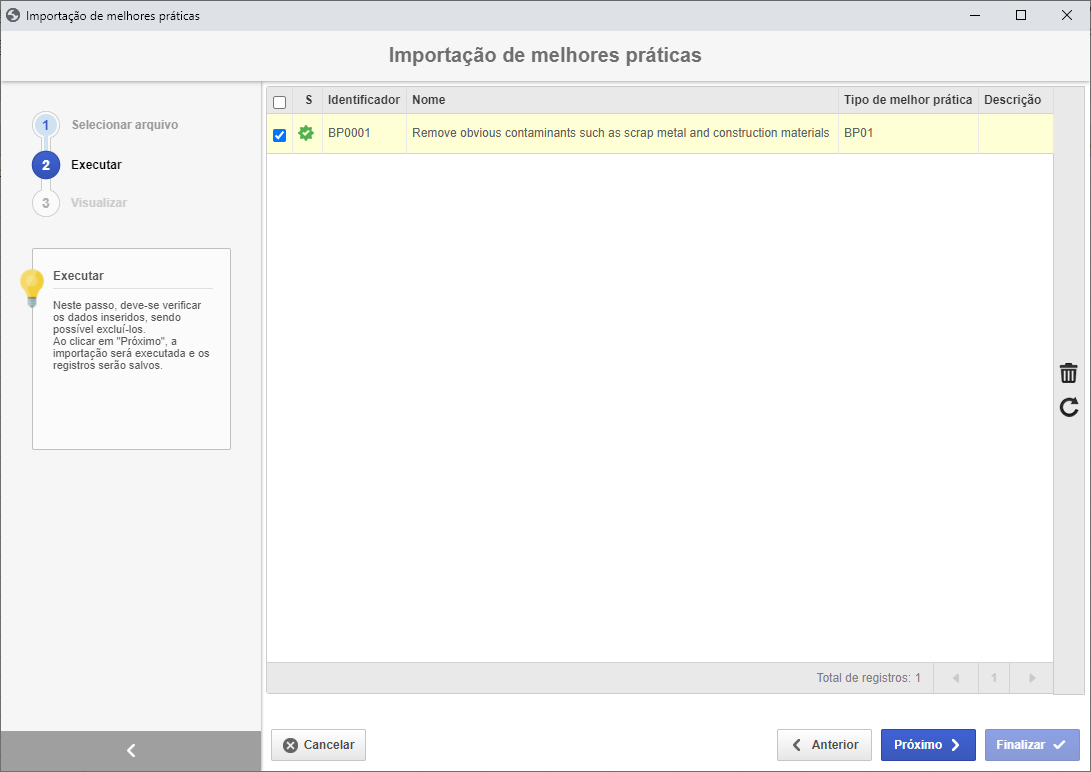The image size is (1091, 772).
Task: Click the green validated status icon on BP0001
Action: click(x=306, y=133)
